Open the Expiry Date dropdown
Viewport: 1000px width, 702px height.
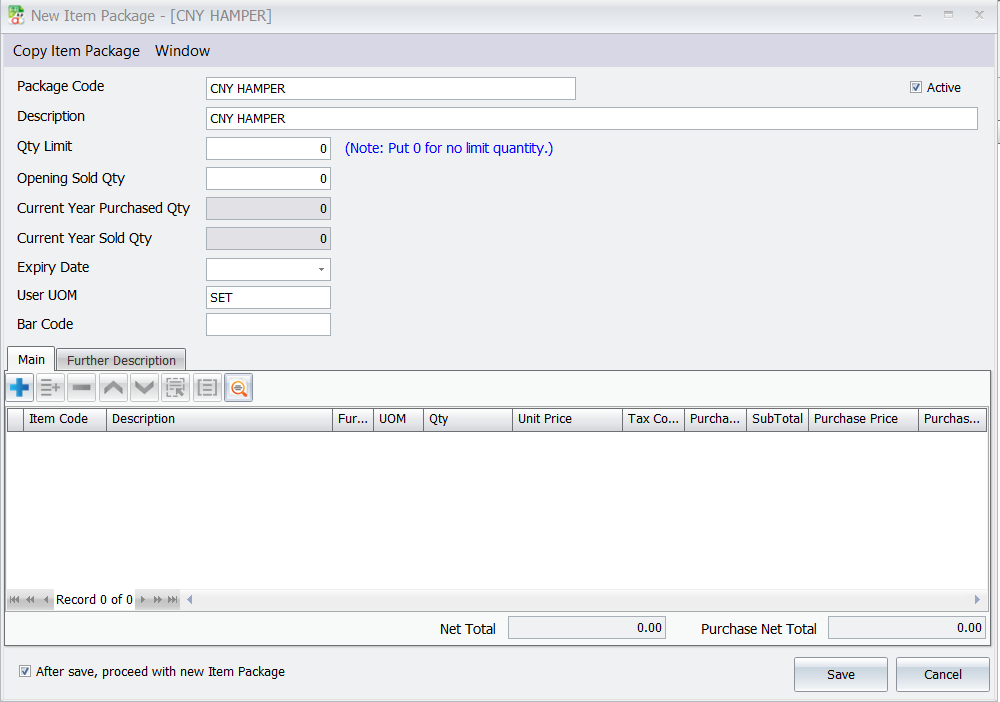(323, 269)
